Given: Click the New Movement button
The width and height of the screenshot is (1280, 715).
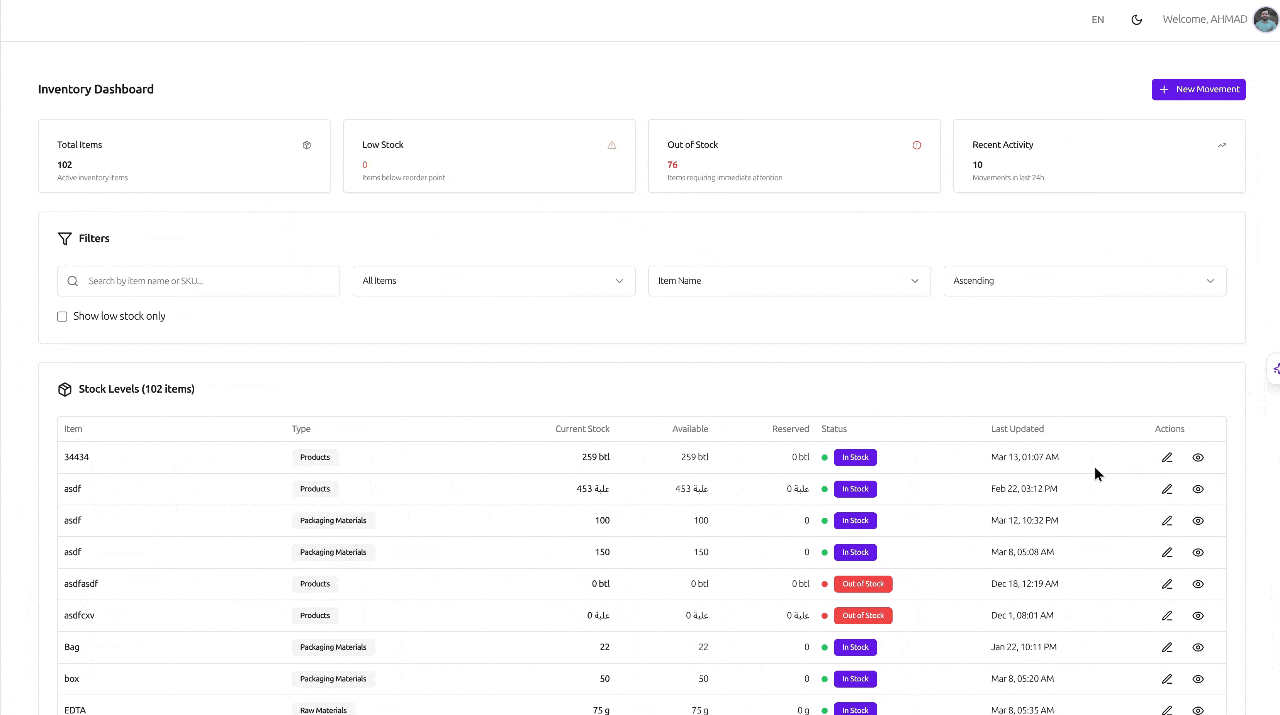Looking at the screenshot, I should [1198, 89].
